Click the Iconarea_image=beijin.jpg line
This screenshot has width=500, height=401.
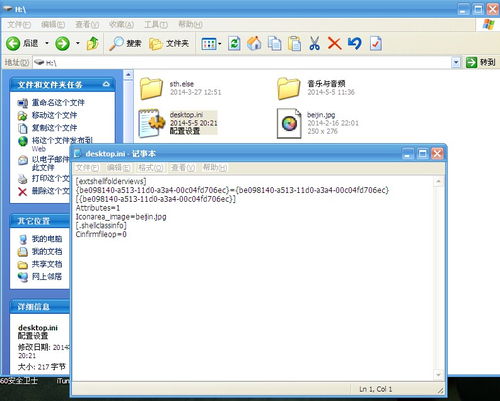(x=121, y=217)
